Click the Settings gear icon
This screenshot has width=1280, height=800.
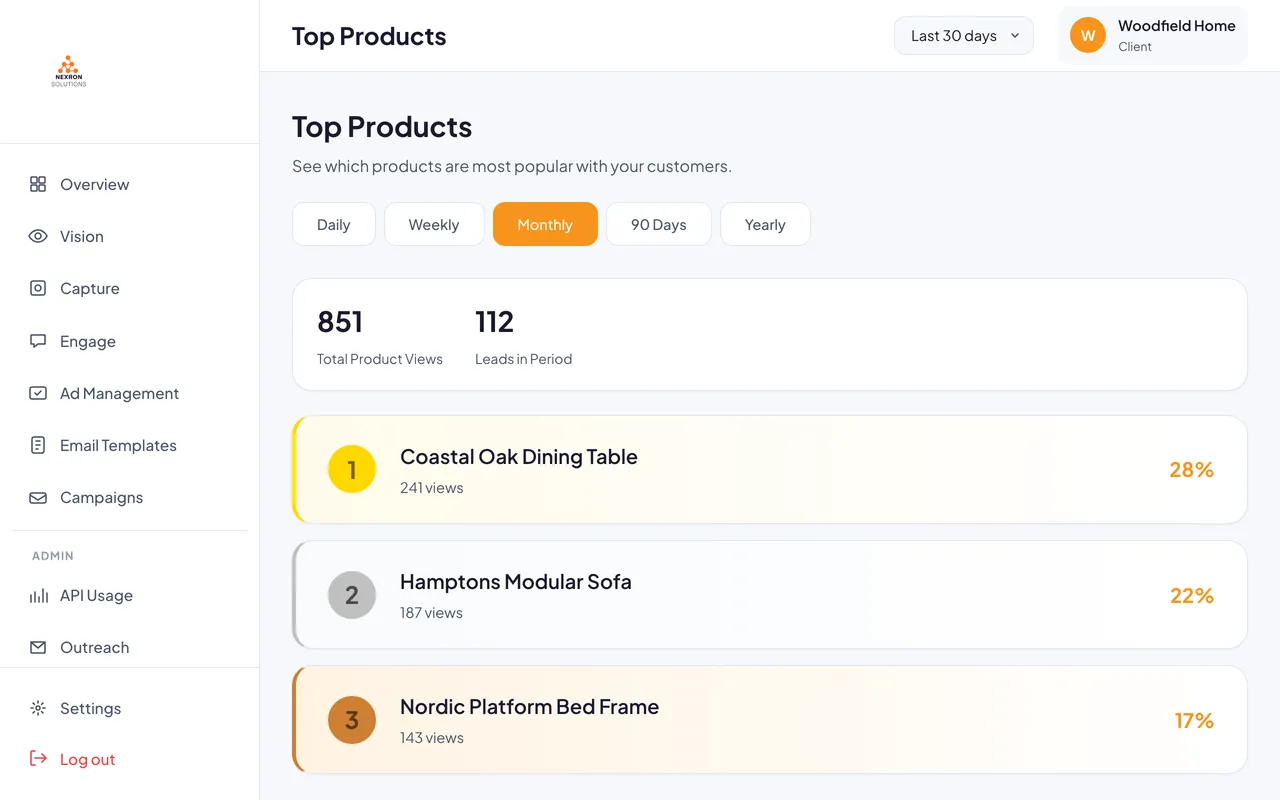pos(38,708)
